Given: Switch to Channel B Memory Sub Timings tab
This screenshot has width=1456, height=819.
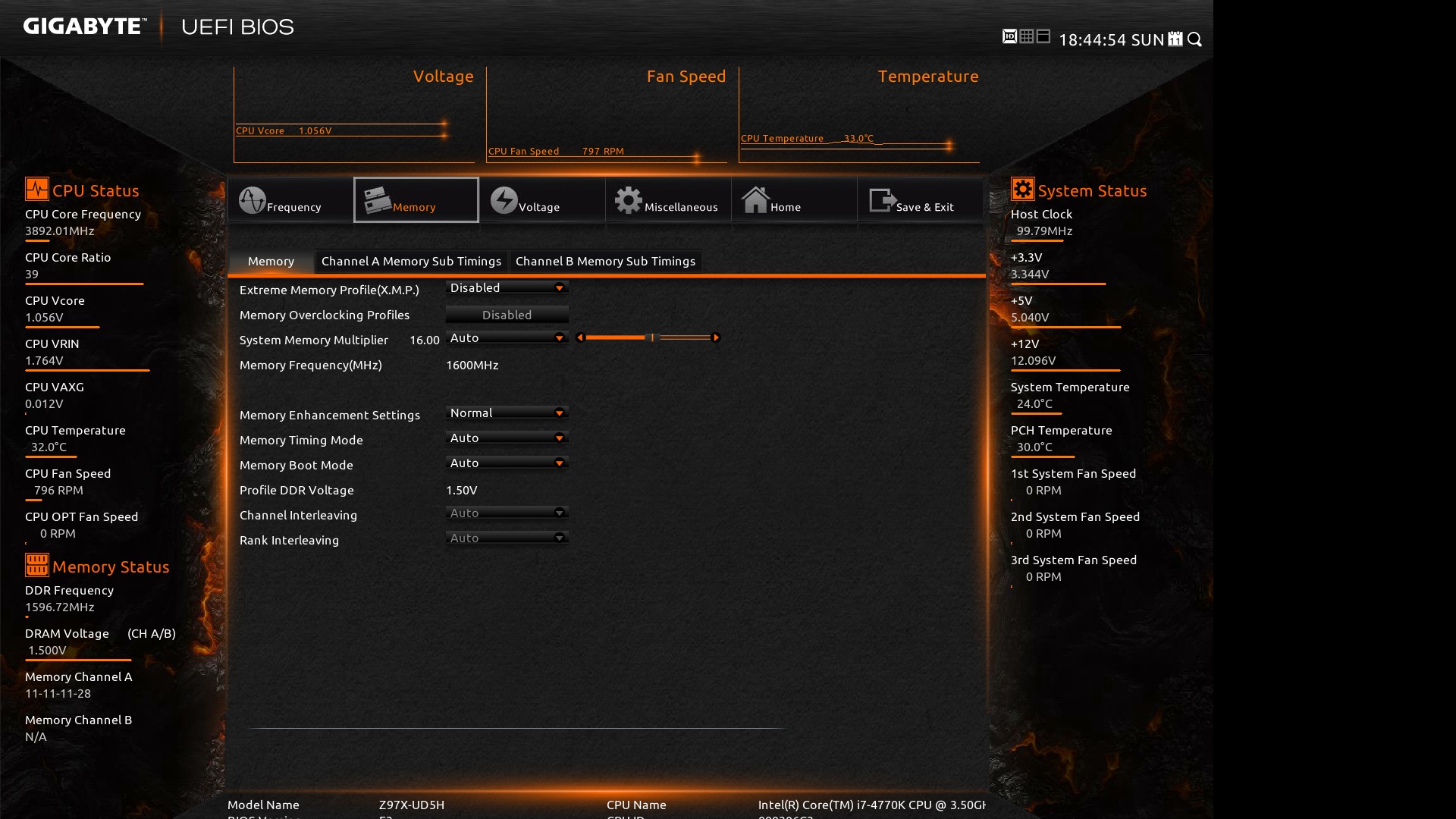Looking at the screenshot, I should [605, 262].
